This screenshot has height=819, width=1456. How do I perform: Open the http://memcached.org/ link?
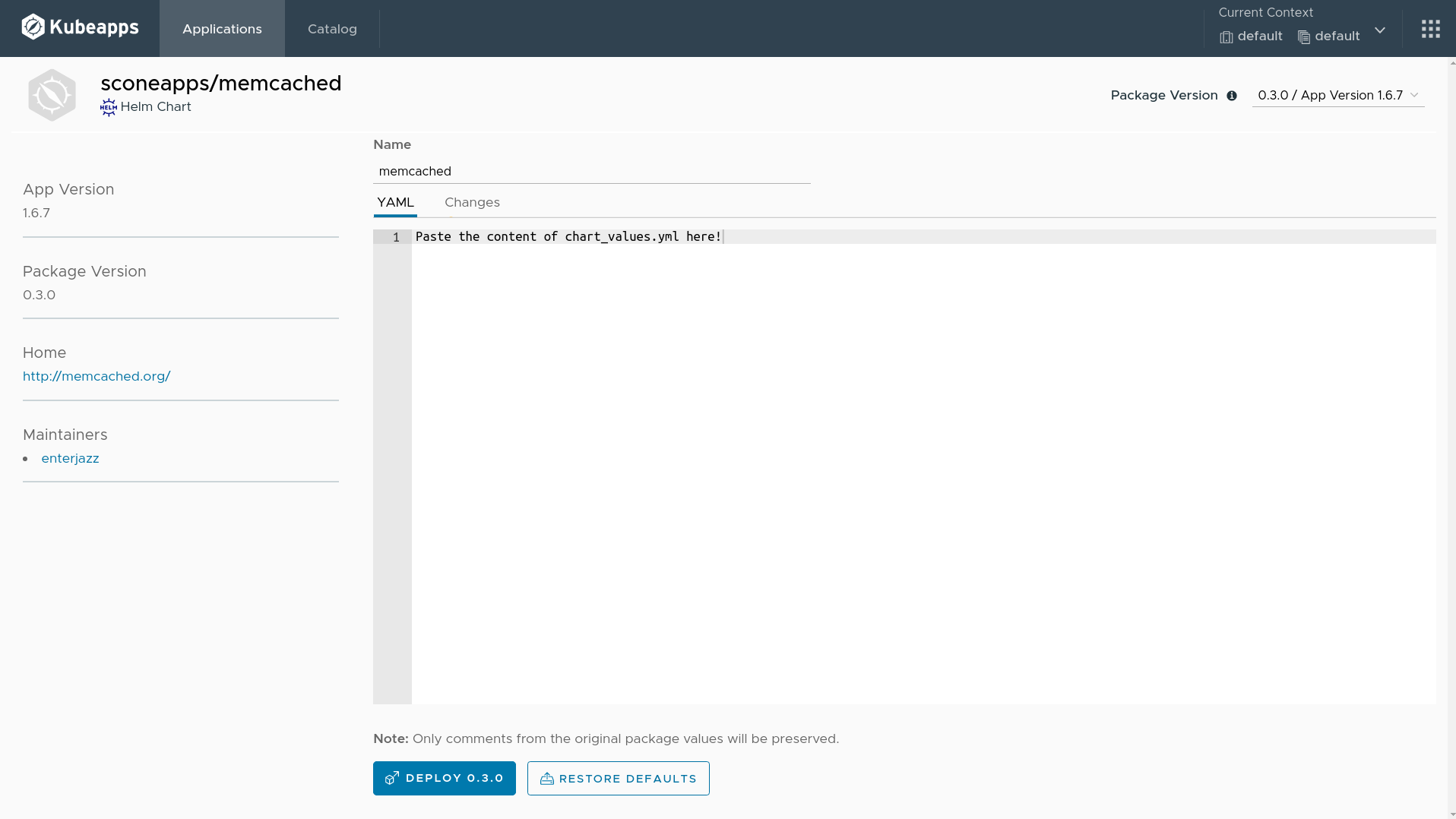[97, 376]
